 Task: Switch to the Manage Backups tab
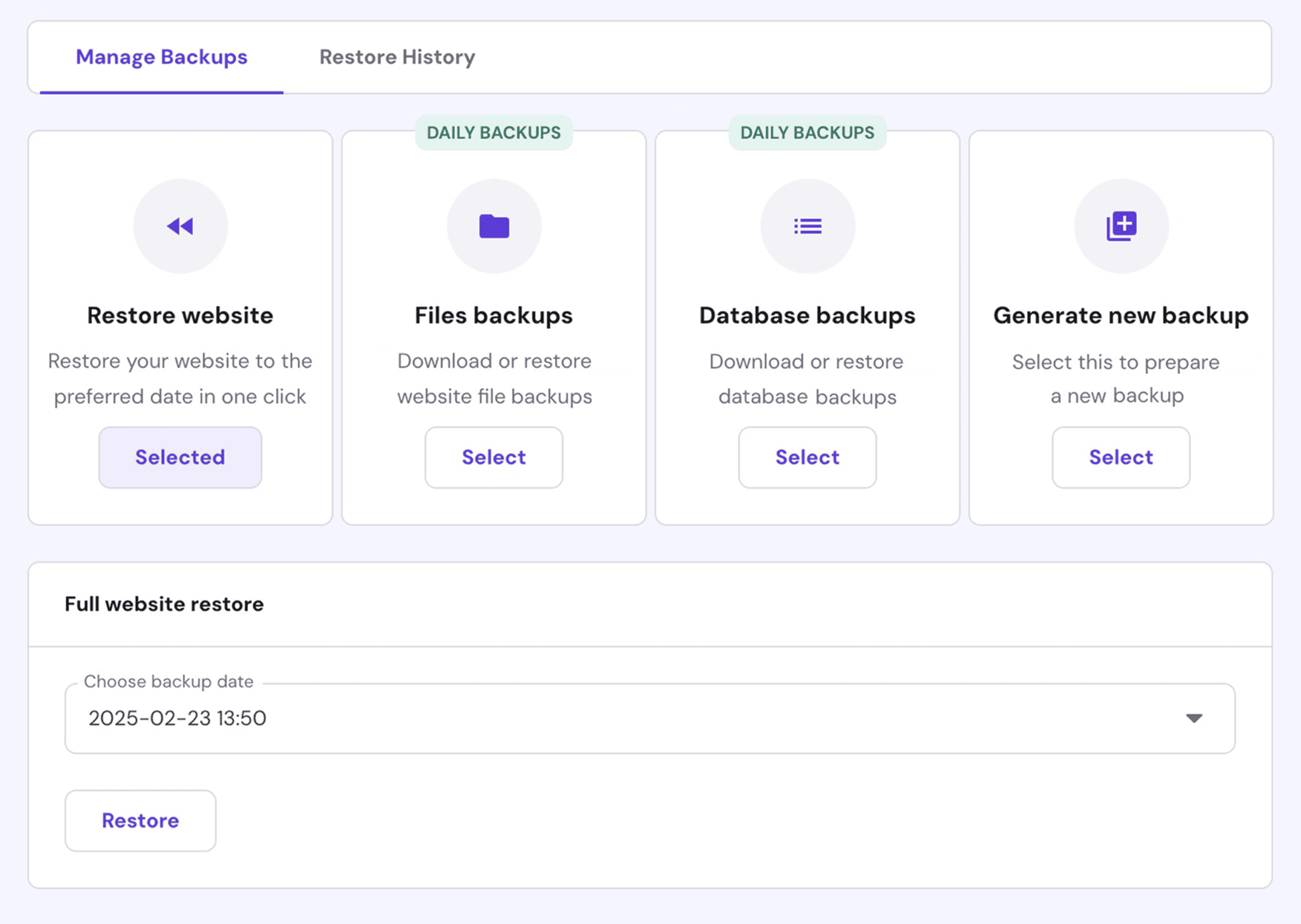point(161,57)
